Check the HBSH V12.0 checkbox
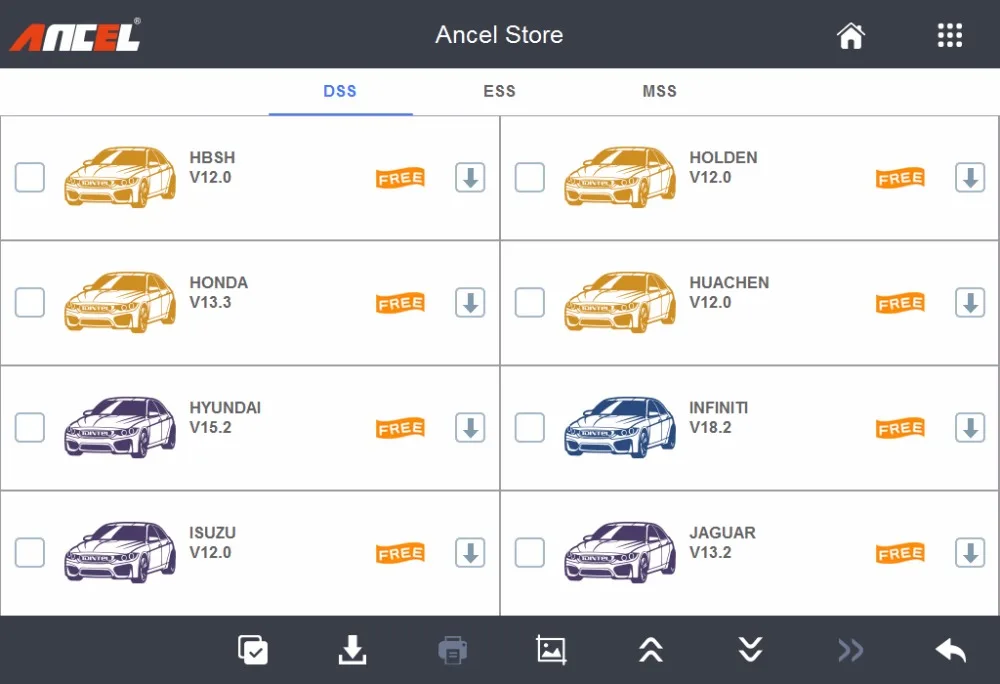Viewport: 1000px width, 684px height. coord(30,177)
